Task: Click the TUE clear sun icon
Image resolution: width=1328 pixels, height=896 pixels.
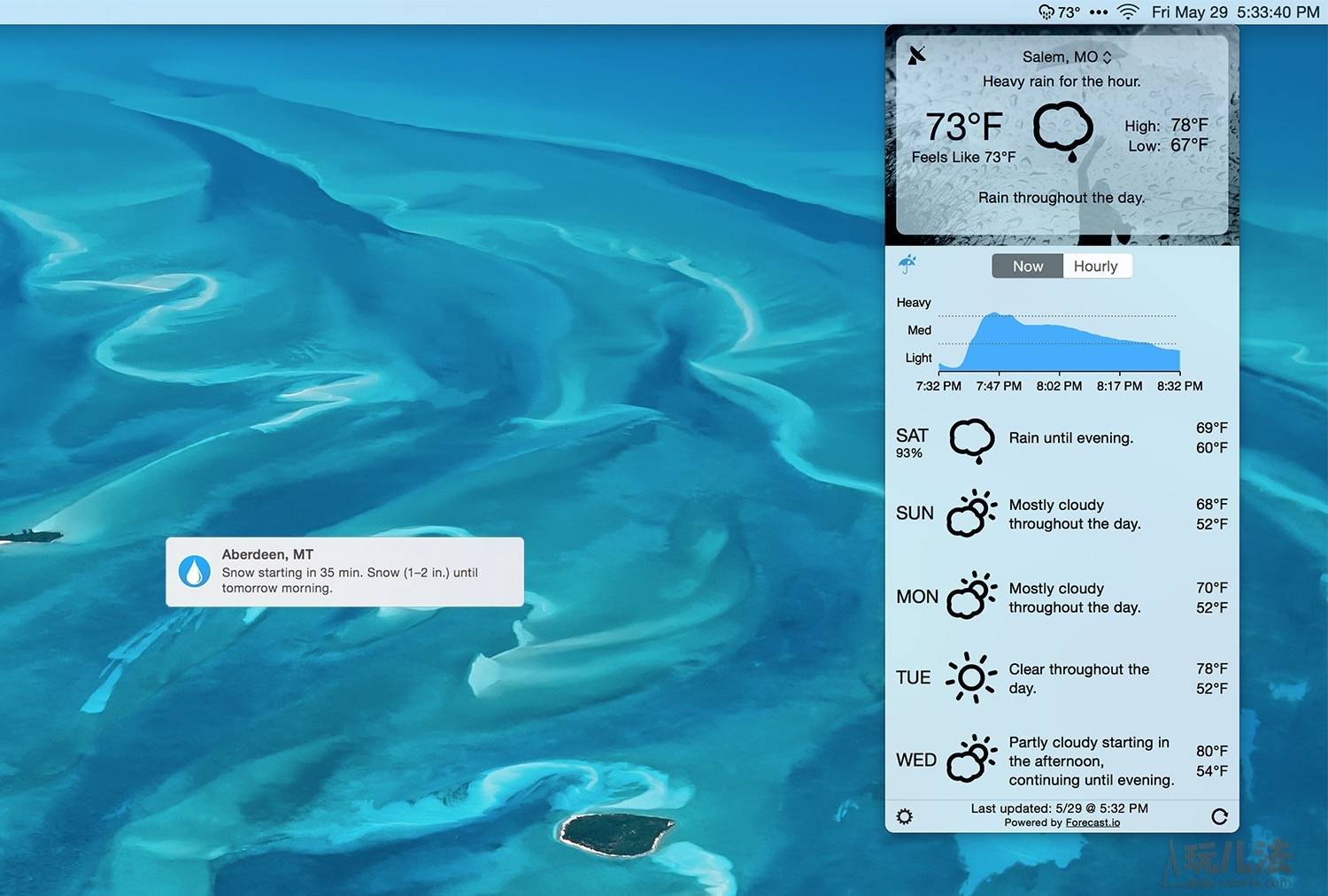Action: coord(971,677)
